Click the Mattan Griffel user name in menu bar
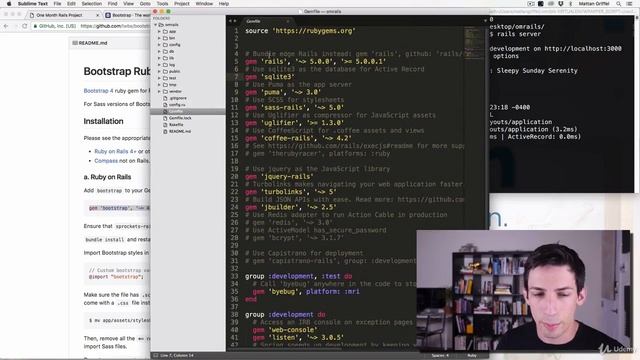This screenshot has height=360, width=640. coord(594,4)
